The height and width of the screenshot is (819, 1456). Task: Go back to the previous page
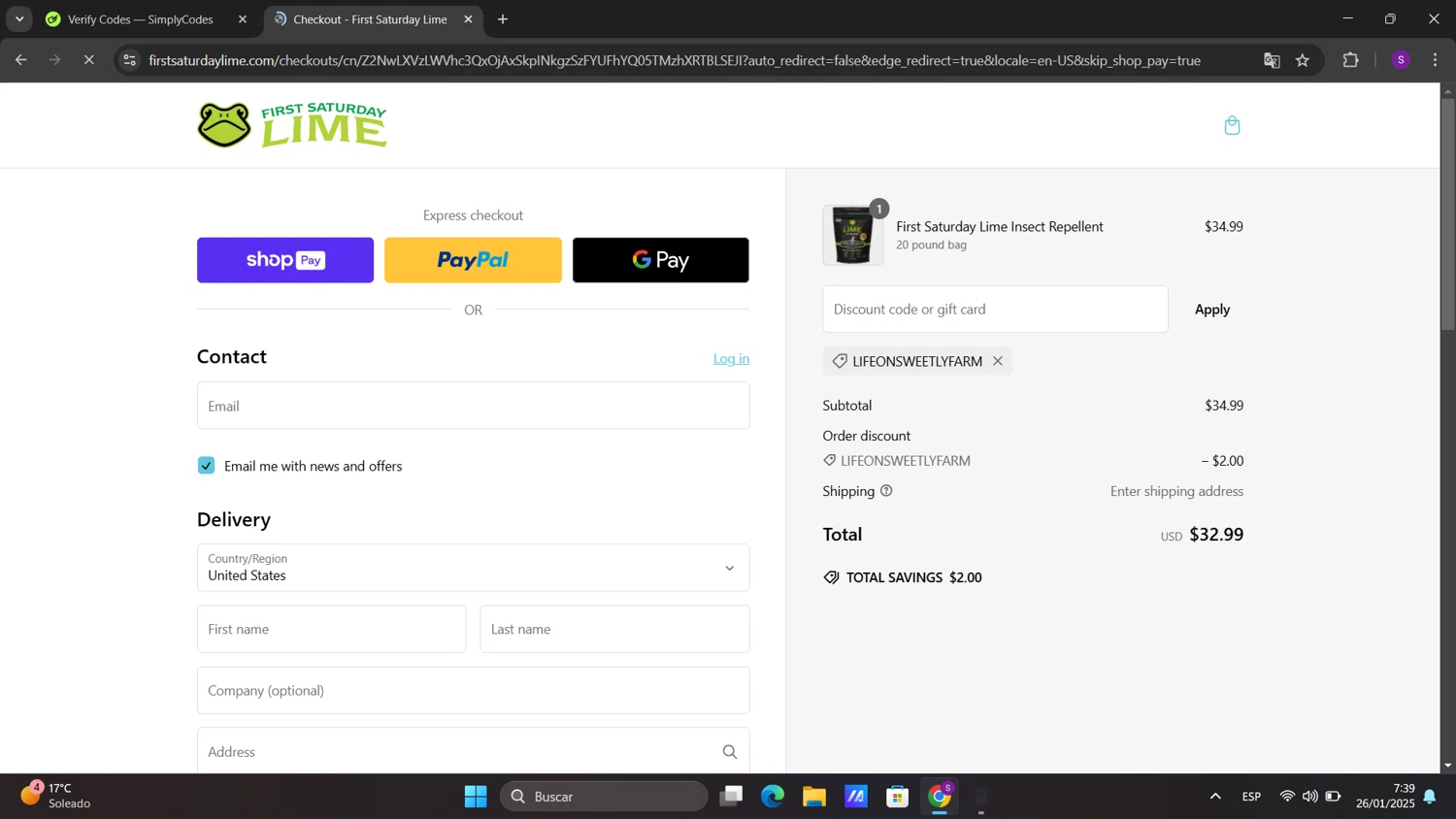20,60
